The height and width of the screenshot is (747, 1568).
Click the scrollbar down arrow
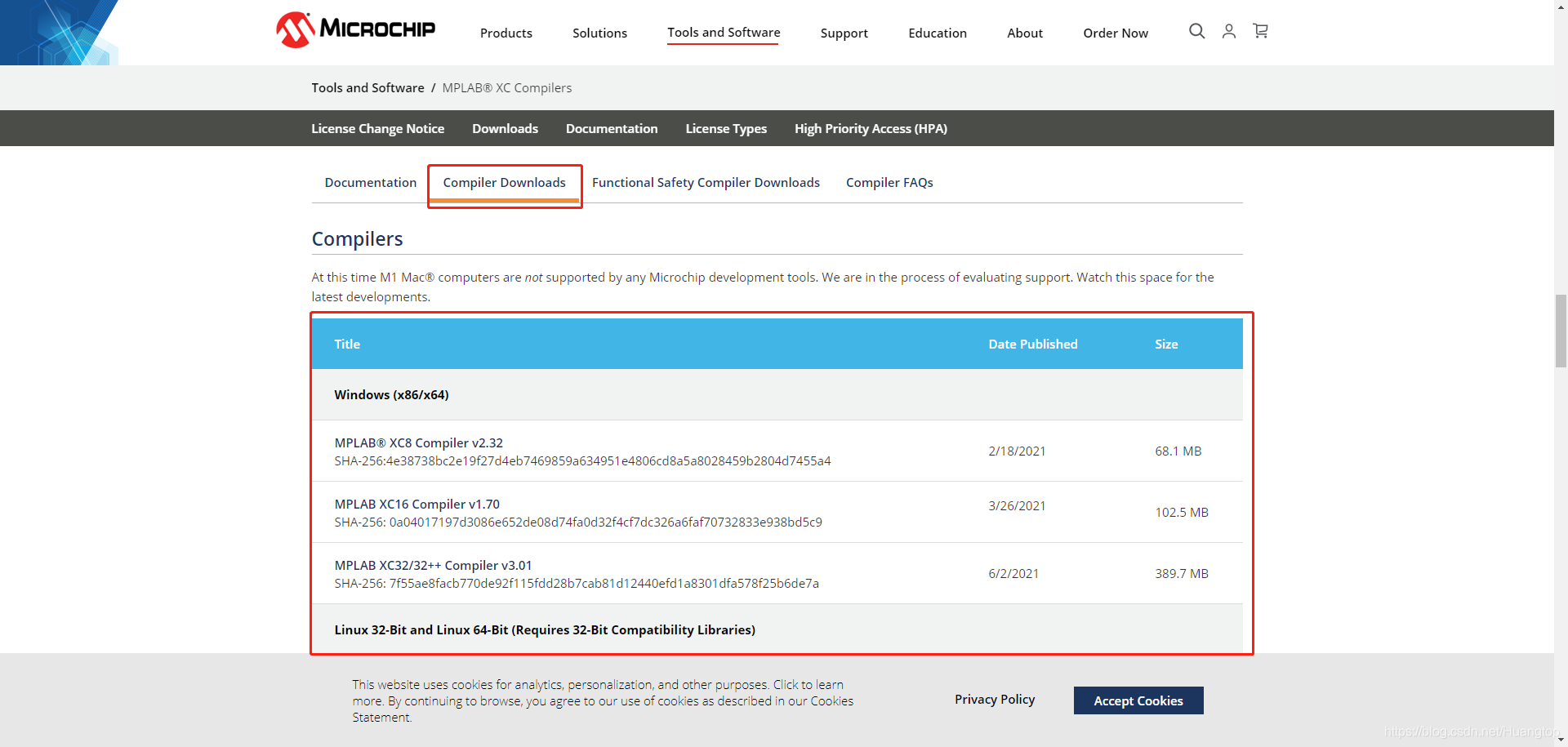[1561, 740]
